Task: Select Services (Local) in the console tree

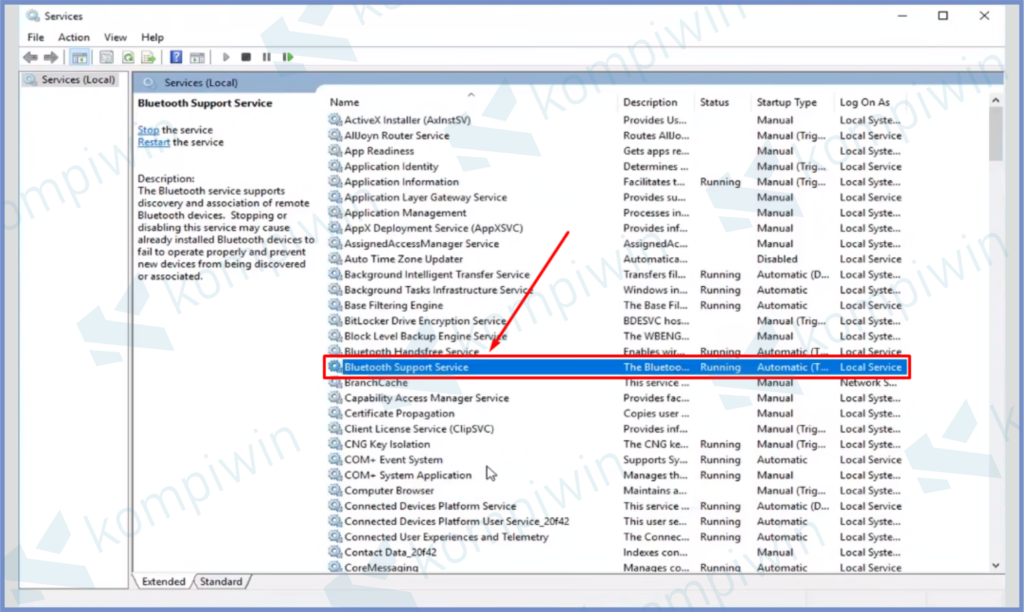Action: point(77,80)
